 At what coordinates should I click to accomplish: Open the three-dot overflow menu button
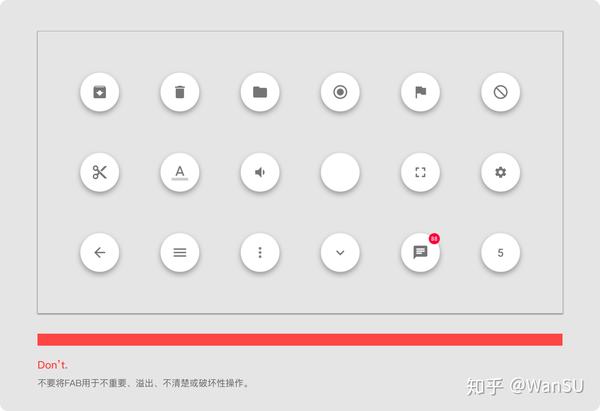point(260,253)
